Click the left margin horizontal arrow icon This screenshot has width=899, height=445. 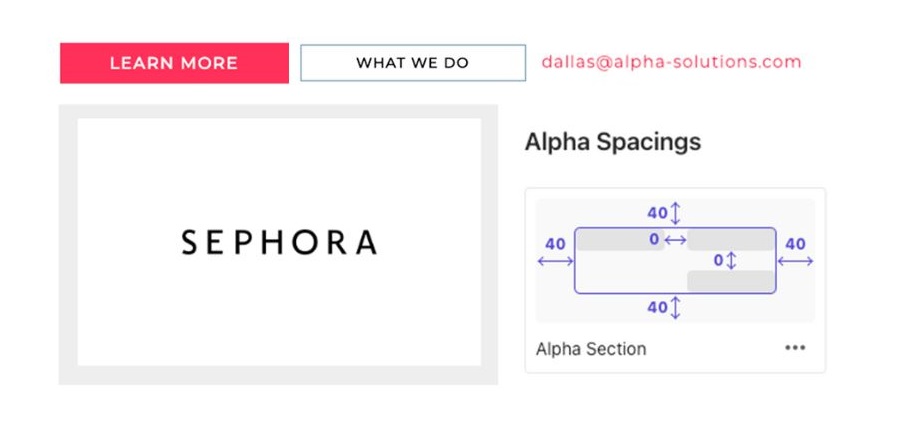(555, 261)
